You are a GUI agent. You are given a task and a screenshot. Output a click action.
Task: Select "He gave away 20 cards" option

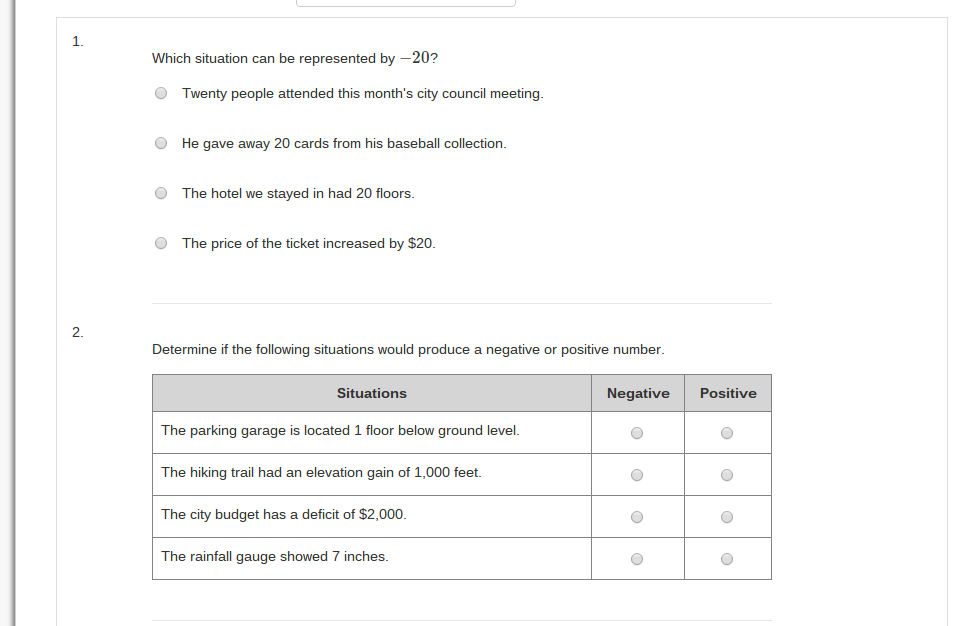[161, 143]
